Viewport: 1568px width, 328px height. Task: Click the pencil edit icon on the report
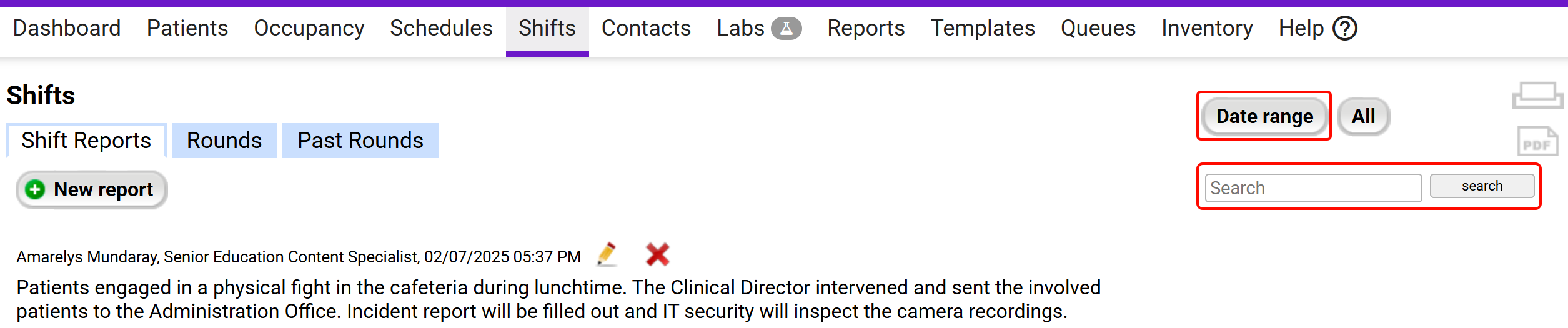tap(607, 254)
